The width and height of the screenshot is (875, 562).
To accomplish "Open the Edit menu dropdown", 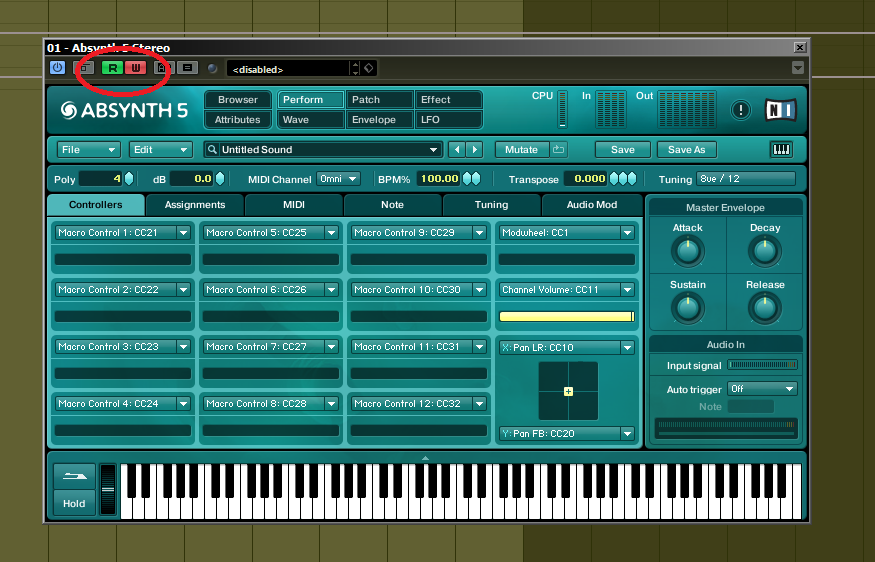I will click(x=161, y=150).
